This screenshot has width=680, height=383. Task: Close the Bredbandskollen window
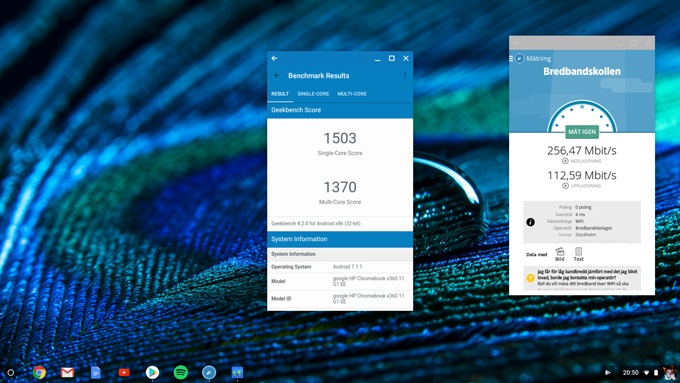pos(648,43)
